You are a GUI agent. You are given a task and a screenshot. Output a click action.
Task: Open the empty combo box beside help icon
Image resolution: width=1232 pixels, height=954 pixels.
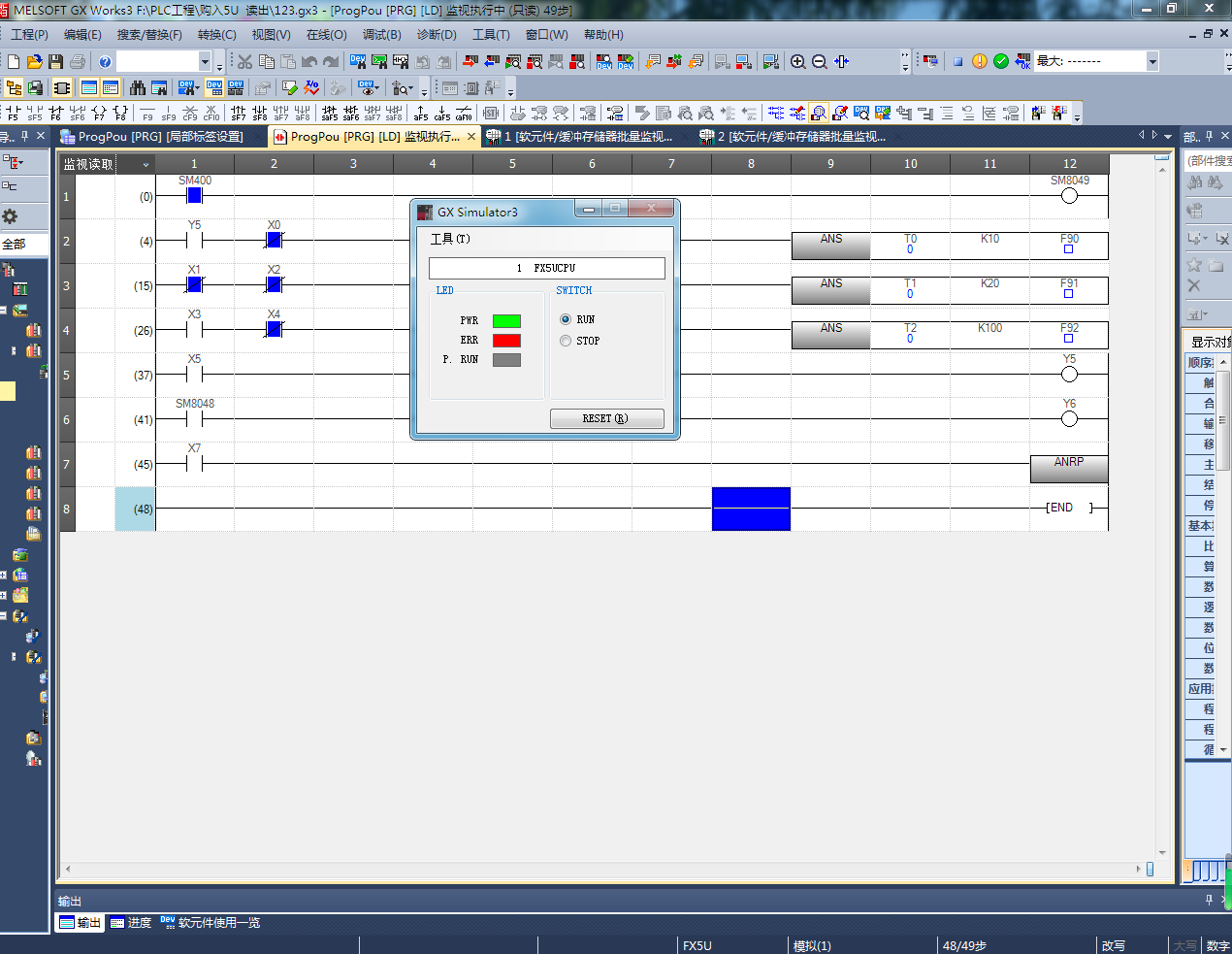tap(205, 61)
